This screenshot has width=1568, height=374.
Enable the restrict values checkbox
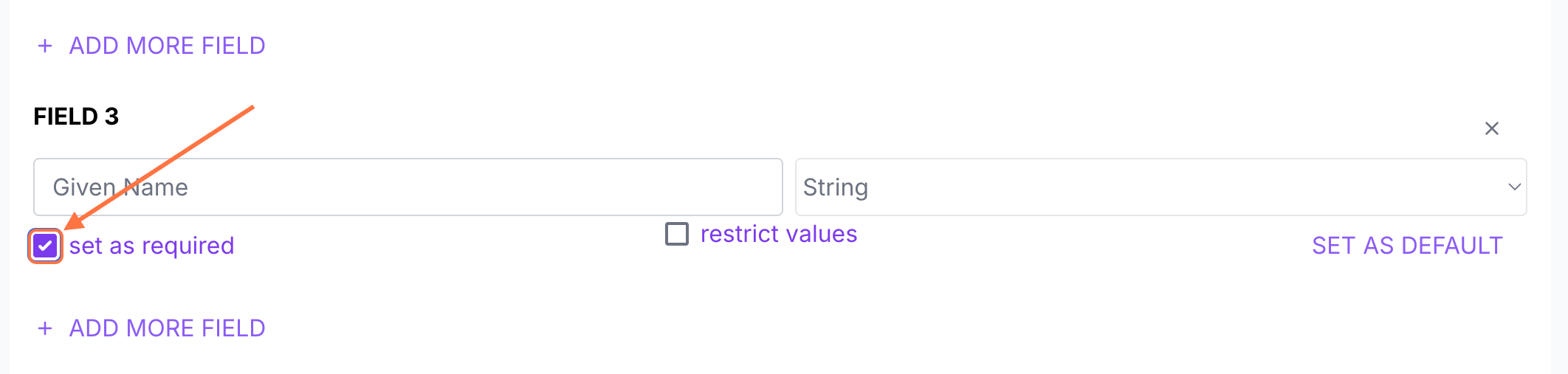coord(677,234)
